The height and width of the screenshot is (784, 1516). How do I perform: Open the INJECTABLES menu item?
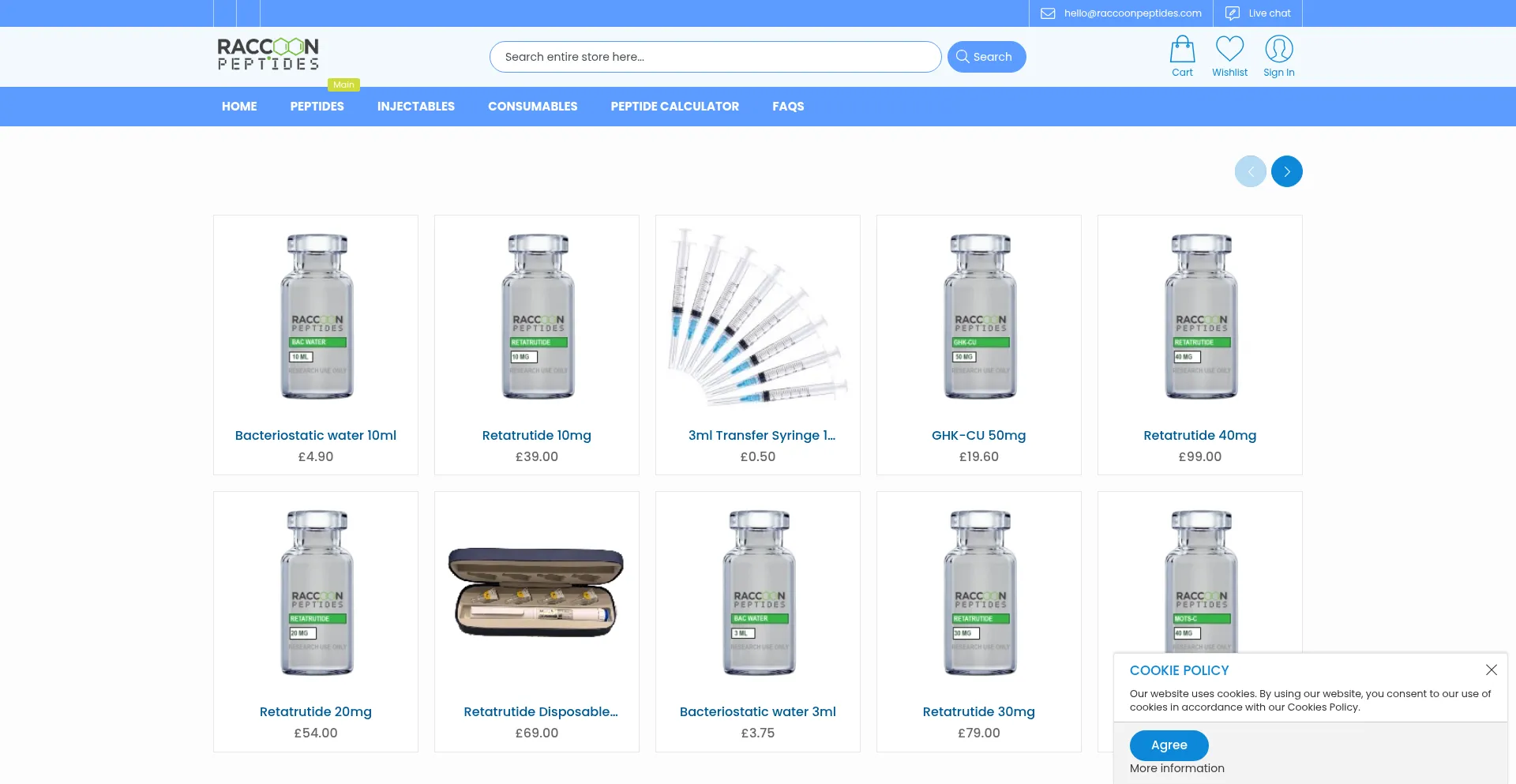coord(416,107)
